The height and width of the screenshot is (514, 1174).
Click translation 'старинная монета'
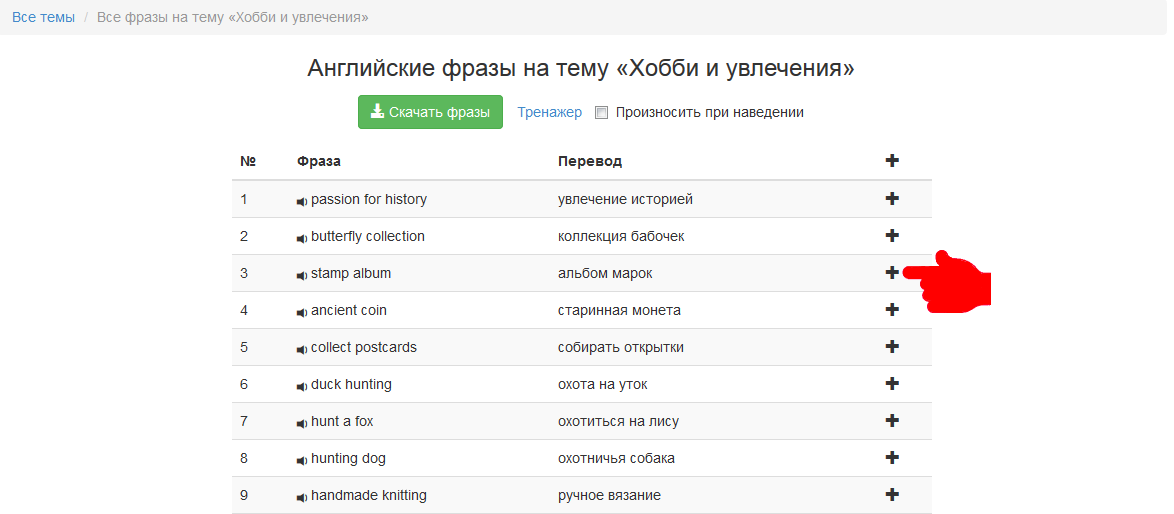619,310
